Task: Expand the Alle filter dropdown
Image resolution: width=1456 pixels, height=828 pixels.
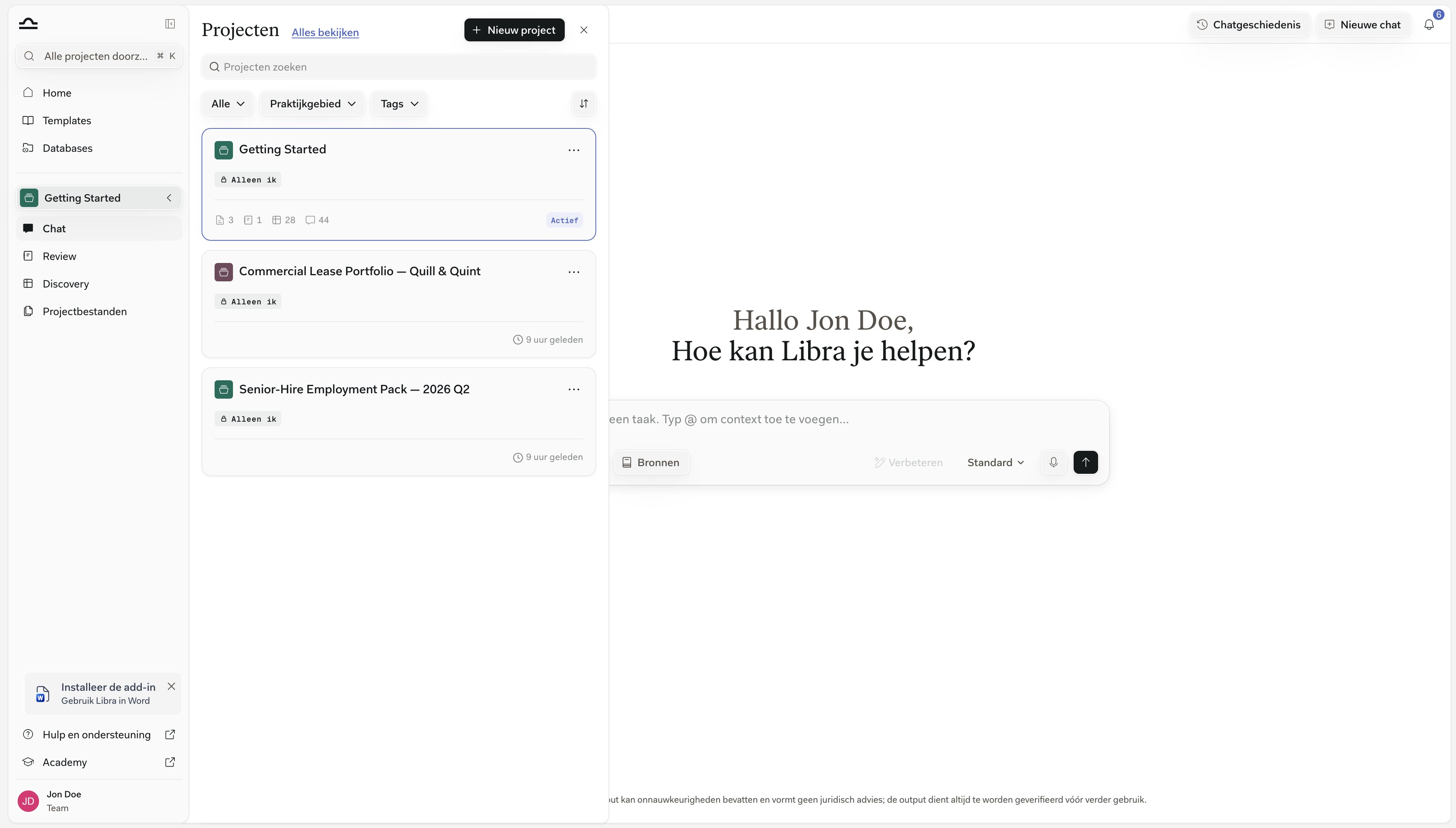Action: point(227,103)
